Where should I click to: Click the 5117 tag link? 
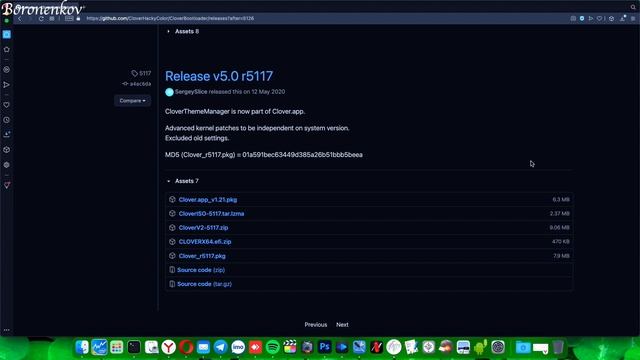point(141,73)
